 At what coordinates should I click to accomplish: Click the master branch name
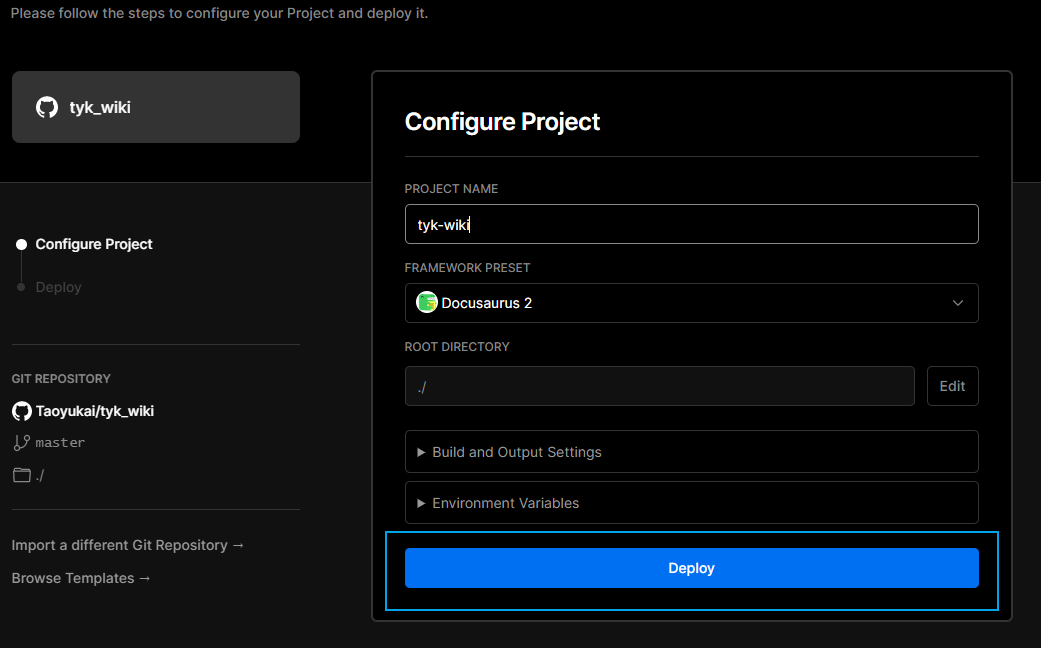click(60, 443)
